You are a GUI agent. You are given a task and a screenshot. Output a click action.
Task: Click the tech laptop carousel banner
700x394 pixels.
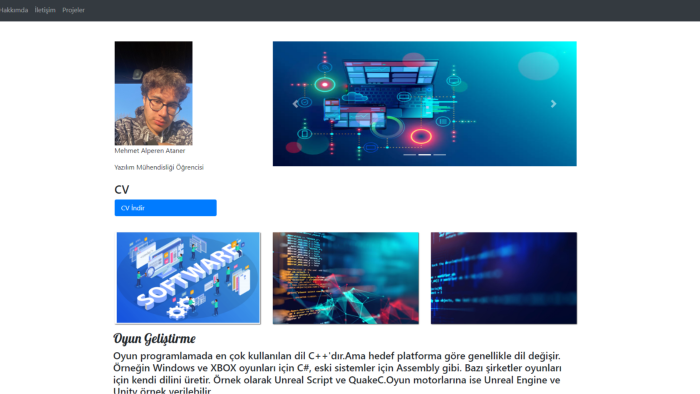(425, 104)
